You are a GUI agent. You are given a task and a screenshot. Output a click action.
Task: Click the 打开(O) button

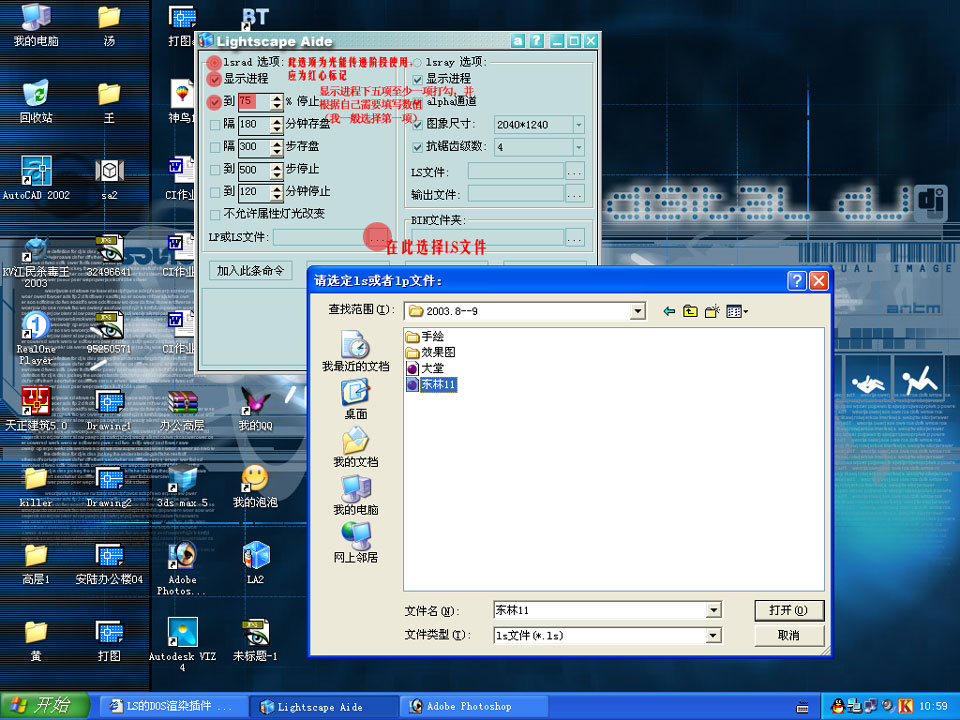(789, 610)
